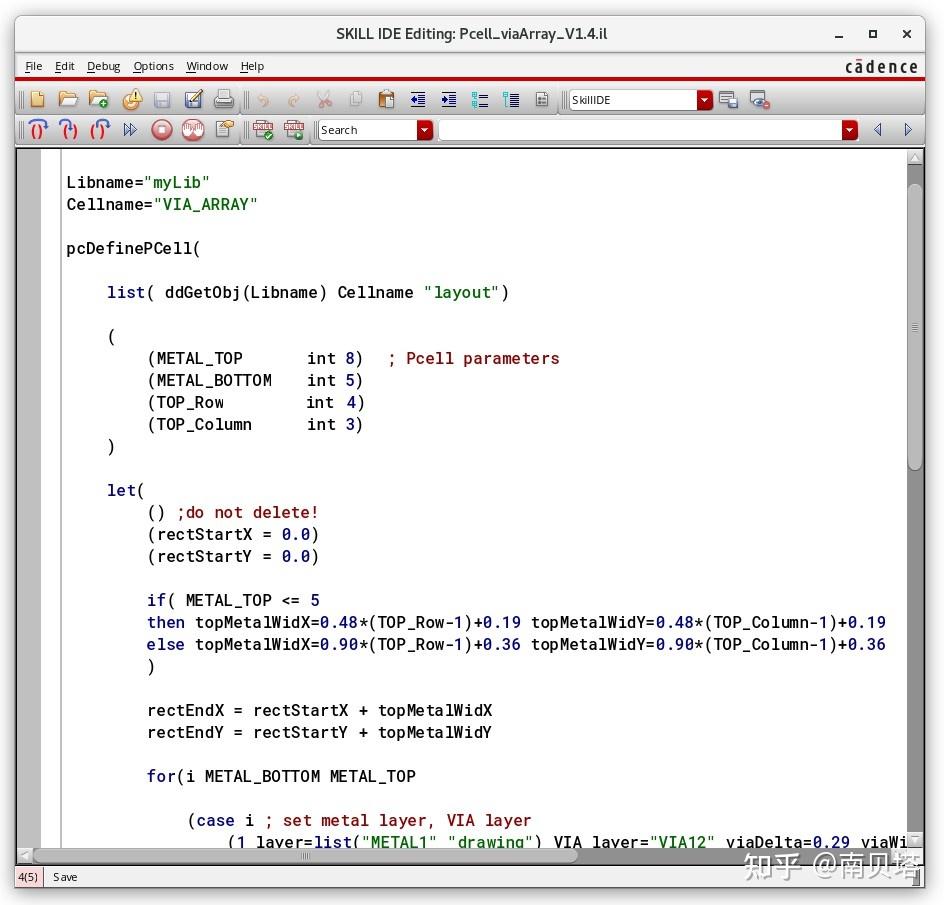
Task: Click the hide toolbars eye icon
Action: (759, 100)
